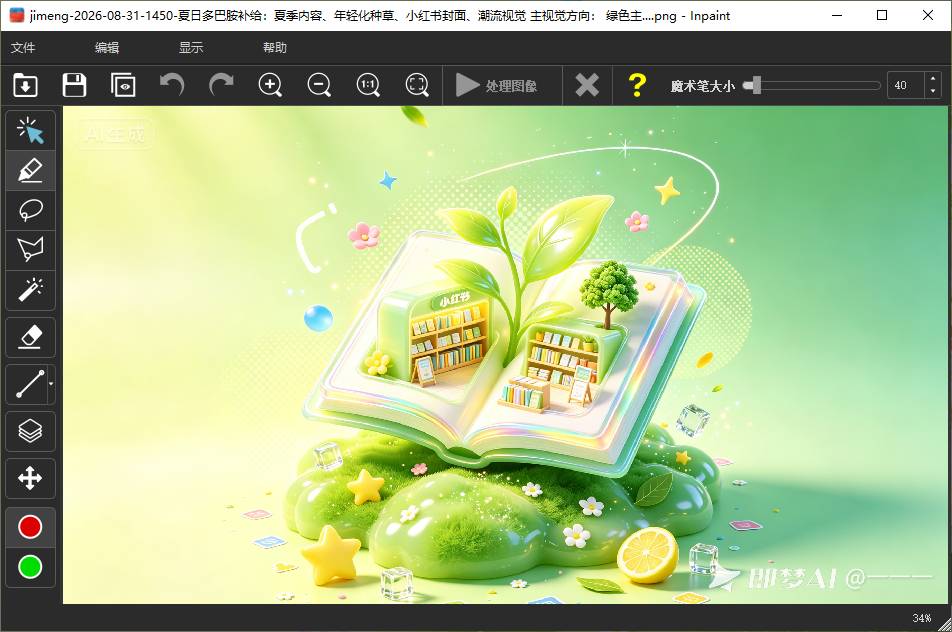Open the 帮助 menu
The width and height of the screenshot is (952, 632).
(x=274, y=47)
